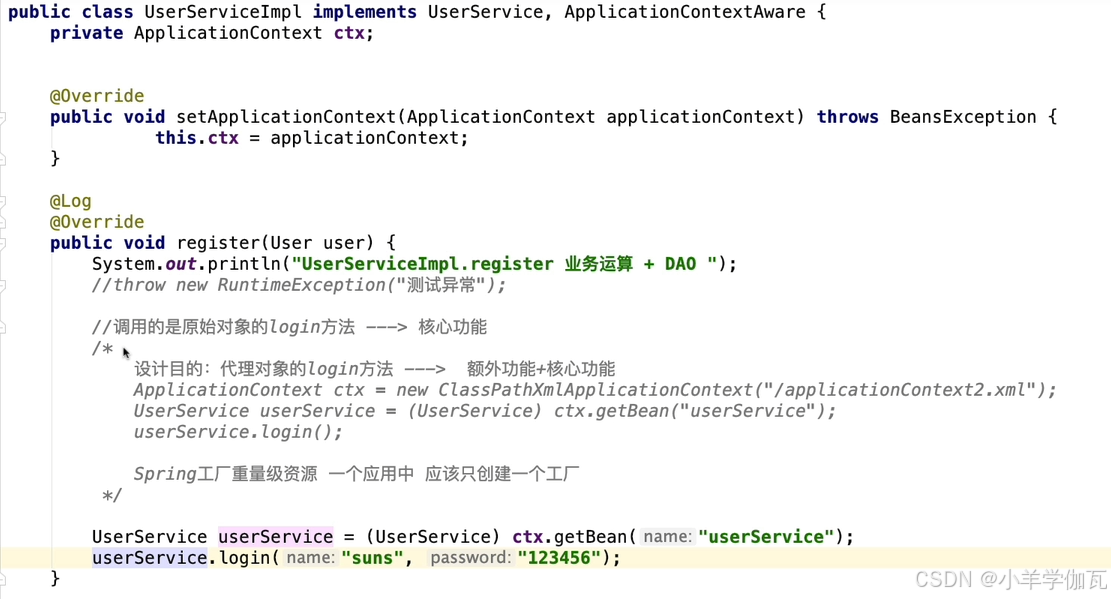Click the BeansException type in throws clause
Image resolution: width=1111 pixels, height=599 pixels.
(x=961, y=116)
